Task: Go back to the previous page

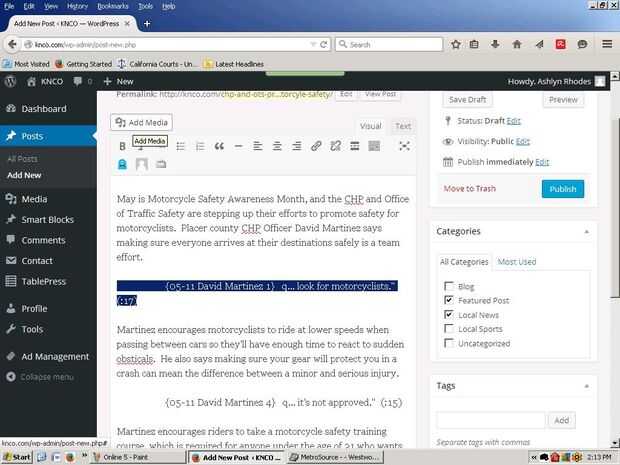Action: coord(12,44)
